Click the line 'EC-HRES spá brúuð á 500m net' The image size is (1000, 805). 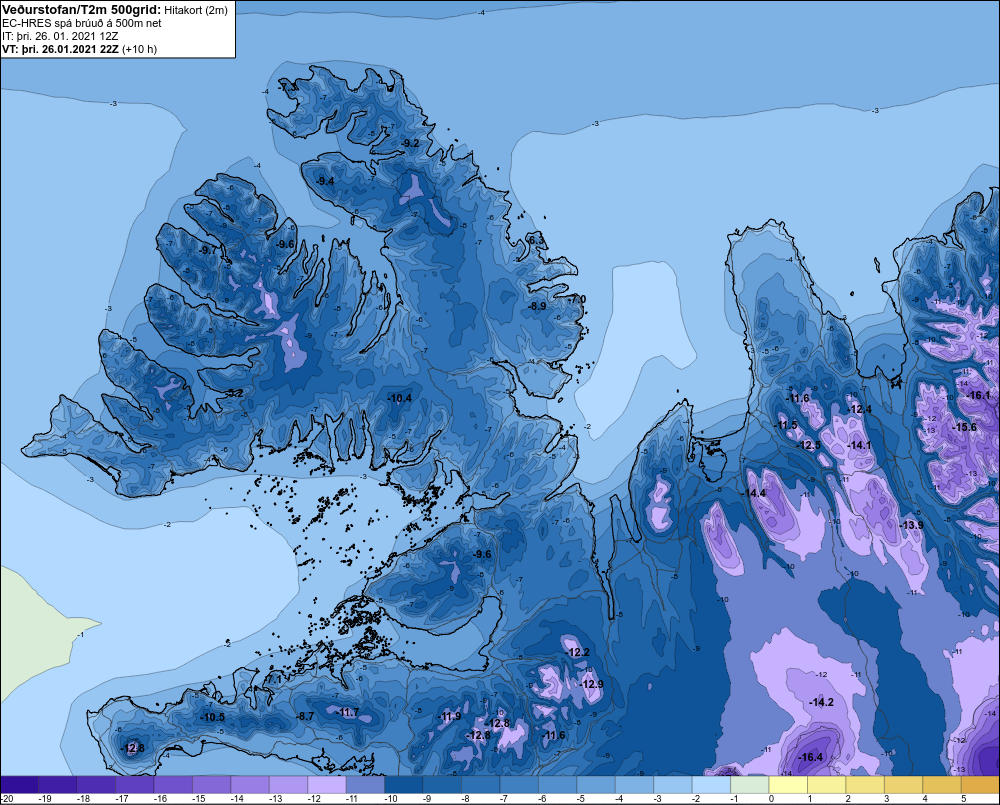click(x=82, y=23)
